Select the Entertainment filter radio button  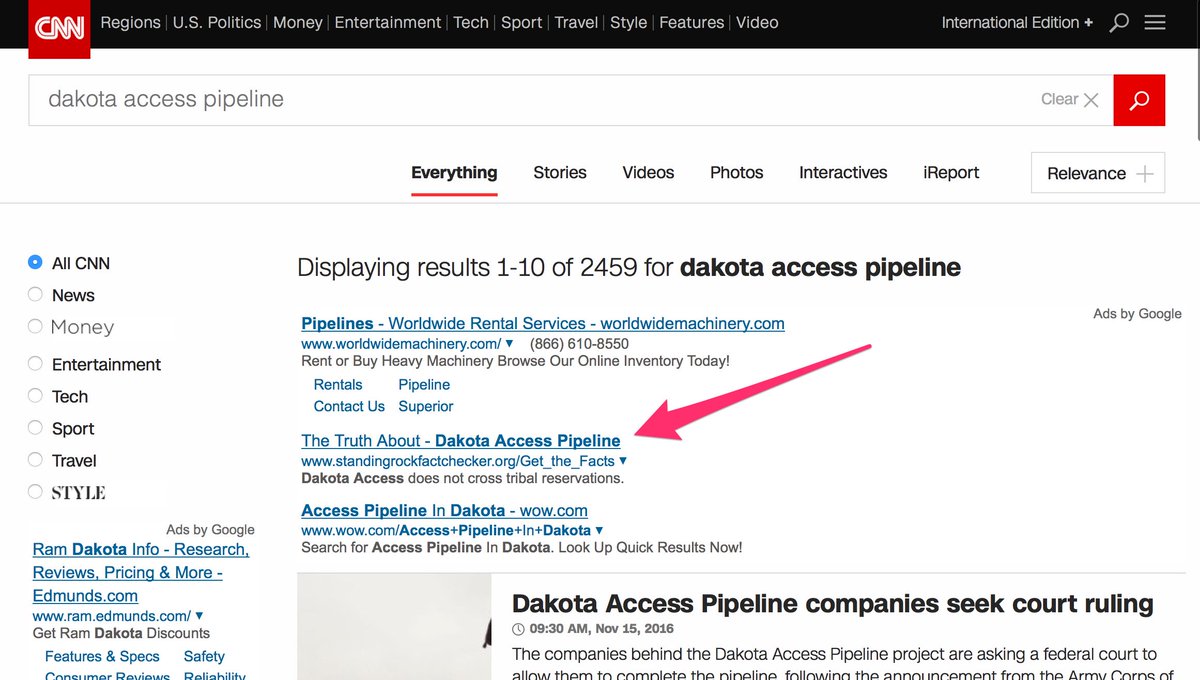pyautogui.click(x=35, y=363)
